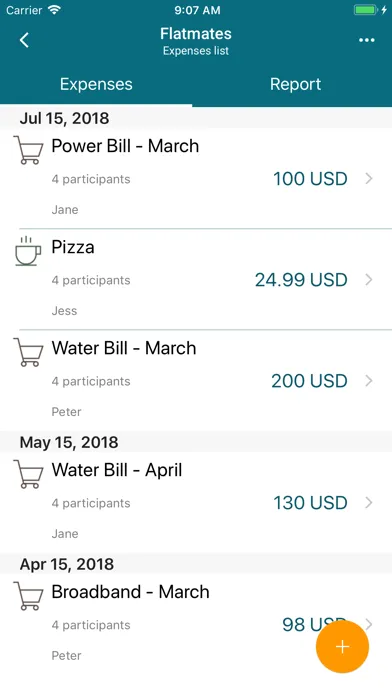Image resolution: width=392 pixels, height=696 pixels.
Task: Click cart icon beside Water Bill - March
Action: (x=28, y=352)
